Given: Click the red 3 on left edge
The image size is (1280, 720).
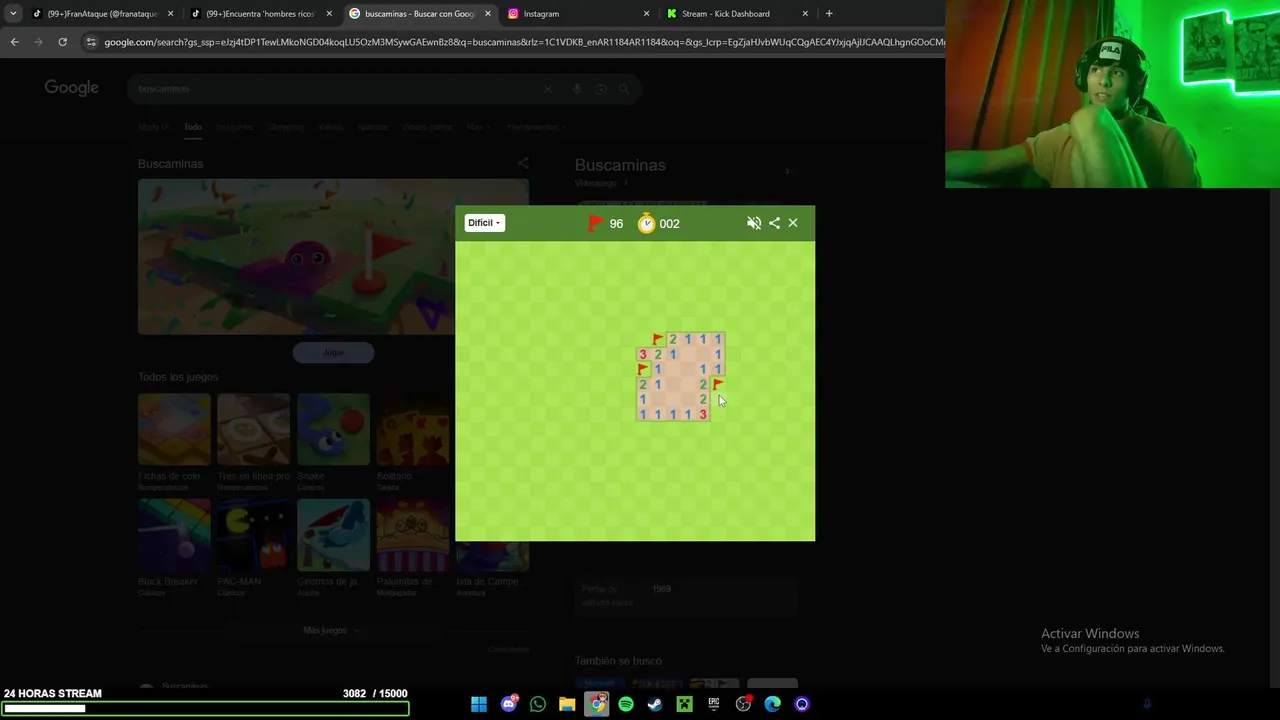Looking at the screenshot, I should (643, 355).
